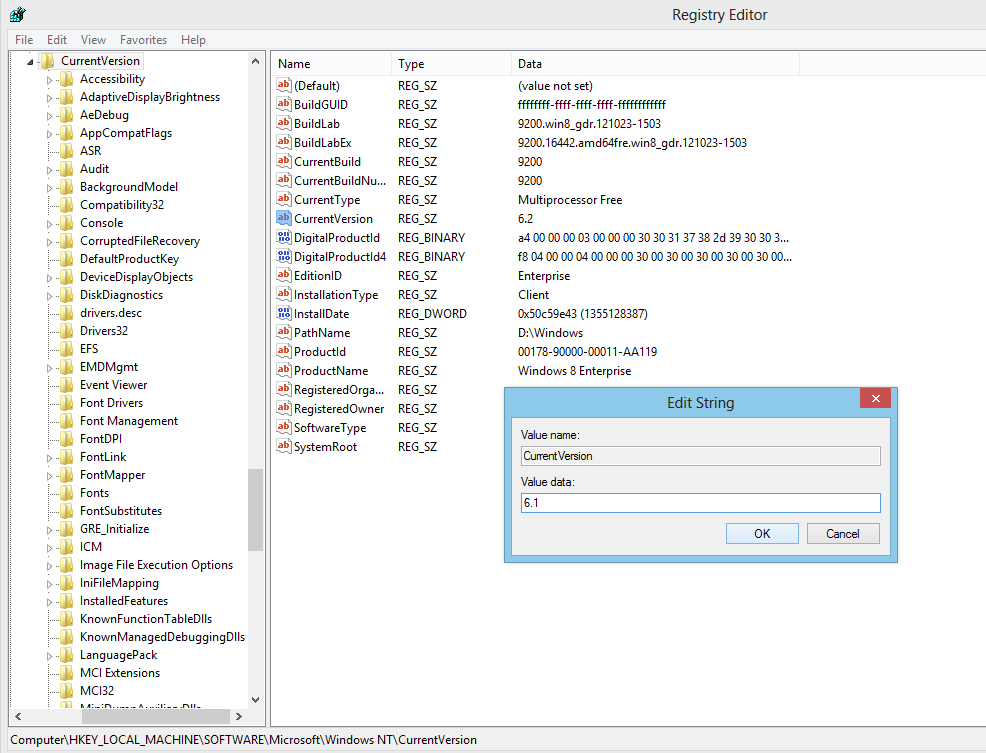Expand the Image File Execution Options key

[x=49, y=566]
